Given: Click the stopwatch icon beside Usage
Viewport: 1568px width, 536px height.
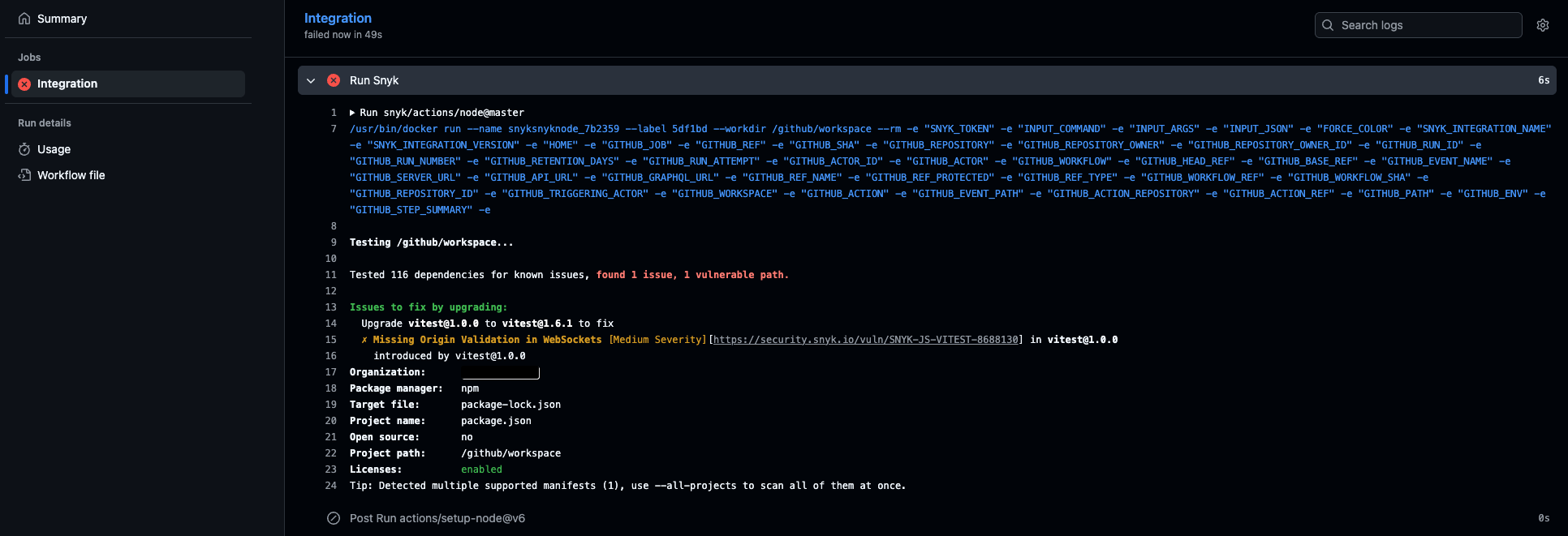Looking at the screenshot, I should (x=24, y=149).
